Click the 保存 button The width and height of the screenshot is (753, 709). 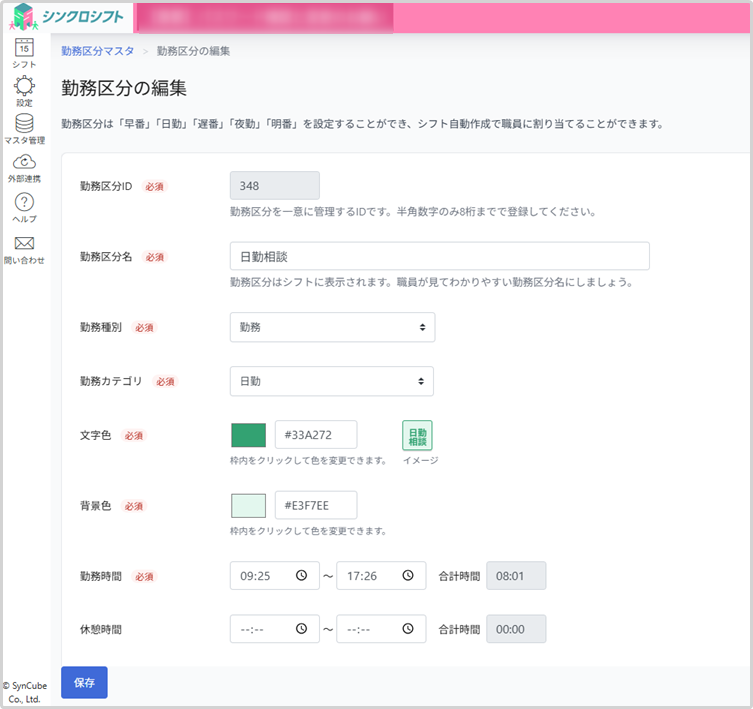coord(84,683)
